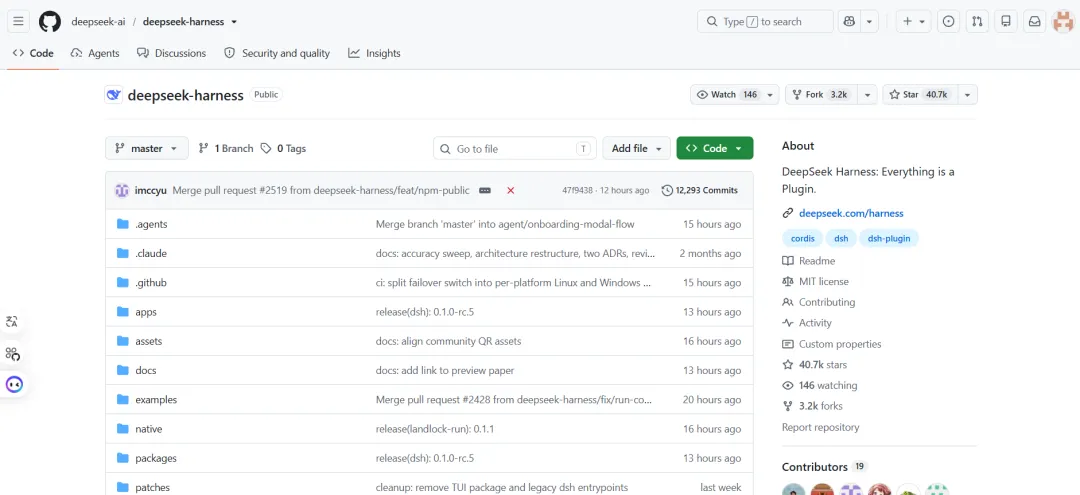Open the translate floating sidebar icon
Viewport: 1080px width, 495px height.
click(x=12, y=322)
